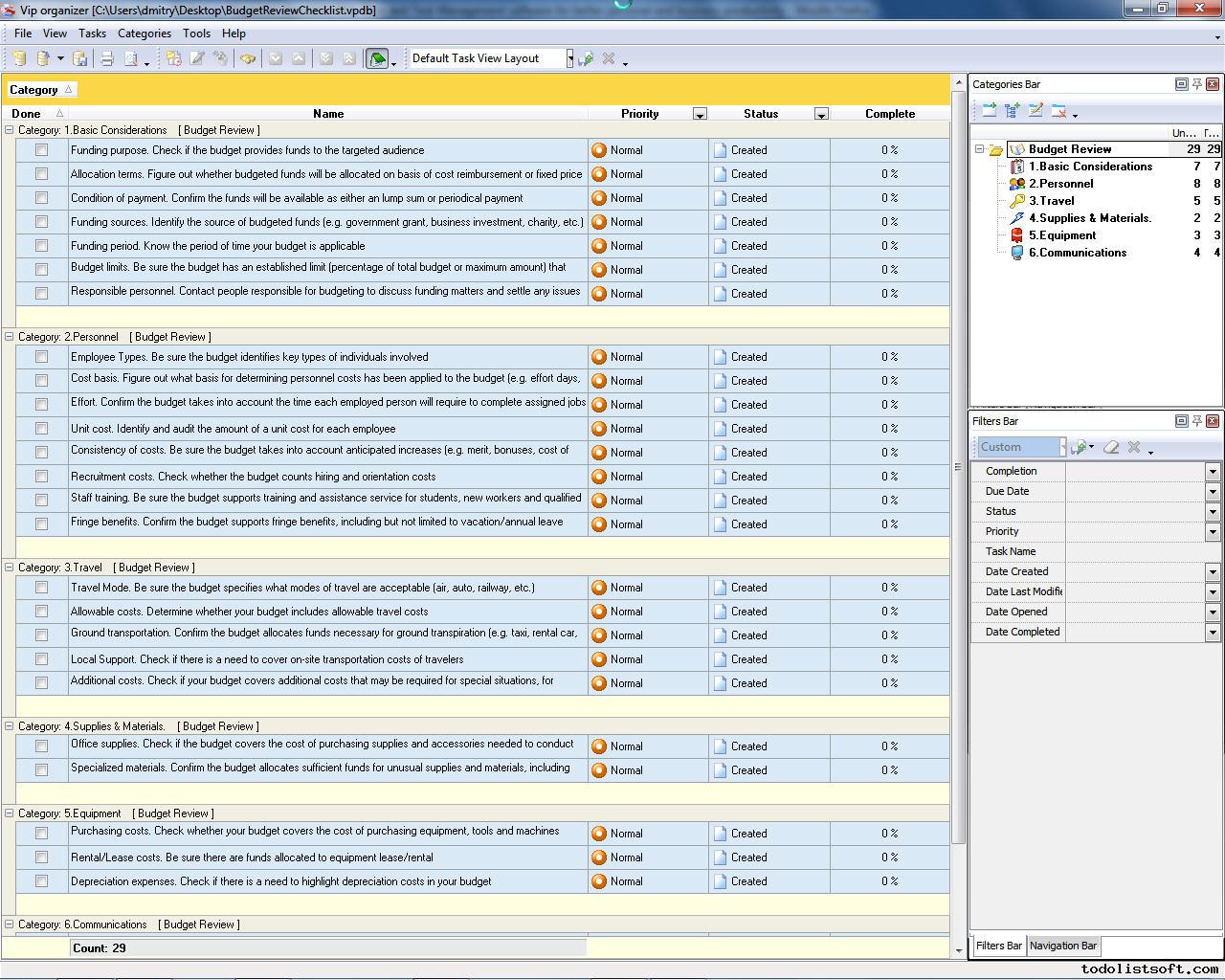Click the New Category icon in Categories Bar
Image resolution: width=1225 pixels, height=980 pixels.
(x=989, y=111)
